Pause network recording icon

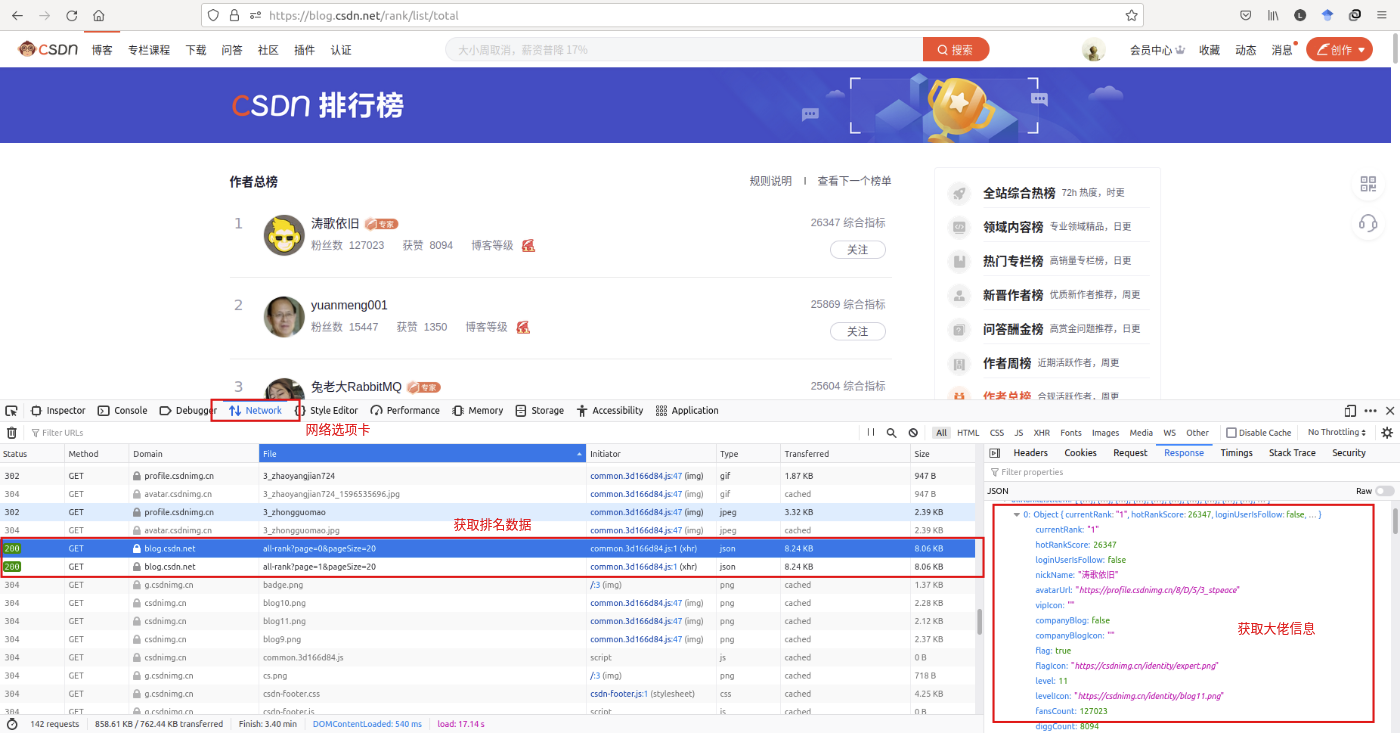point(870,433)
